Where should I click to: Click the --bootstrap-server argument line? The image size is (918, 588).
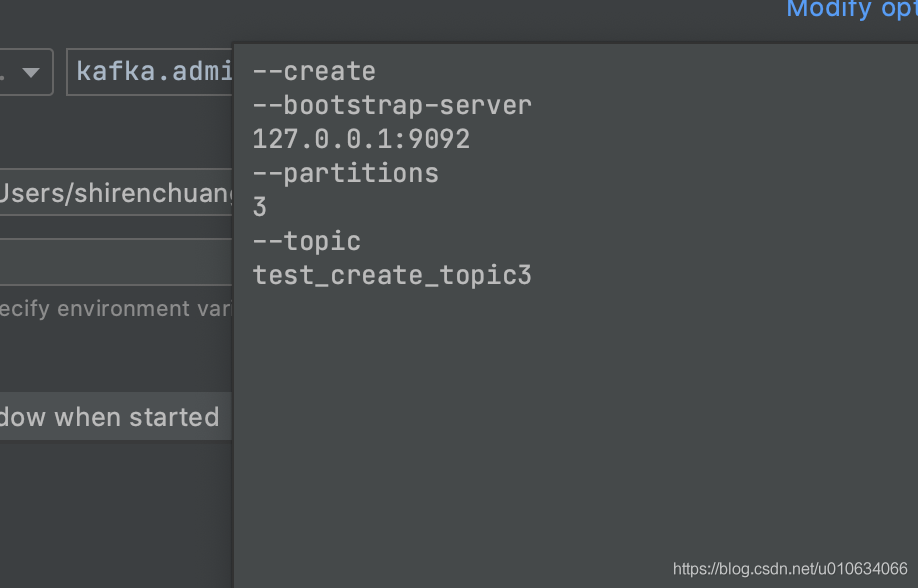(x=392, y=105)
